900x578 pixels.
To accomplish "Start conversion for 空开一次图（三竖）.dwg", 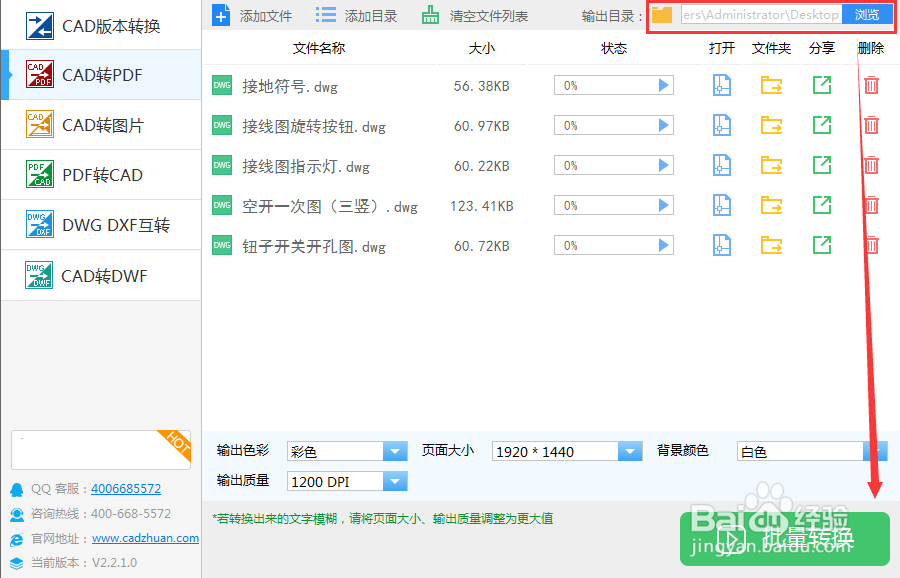I will (662, 204).
